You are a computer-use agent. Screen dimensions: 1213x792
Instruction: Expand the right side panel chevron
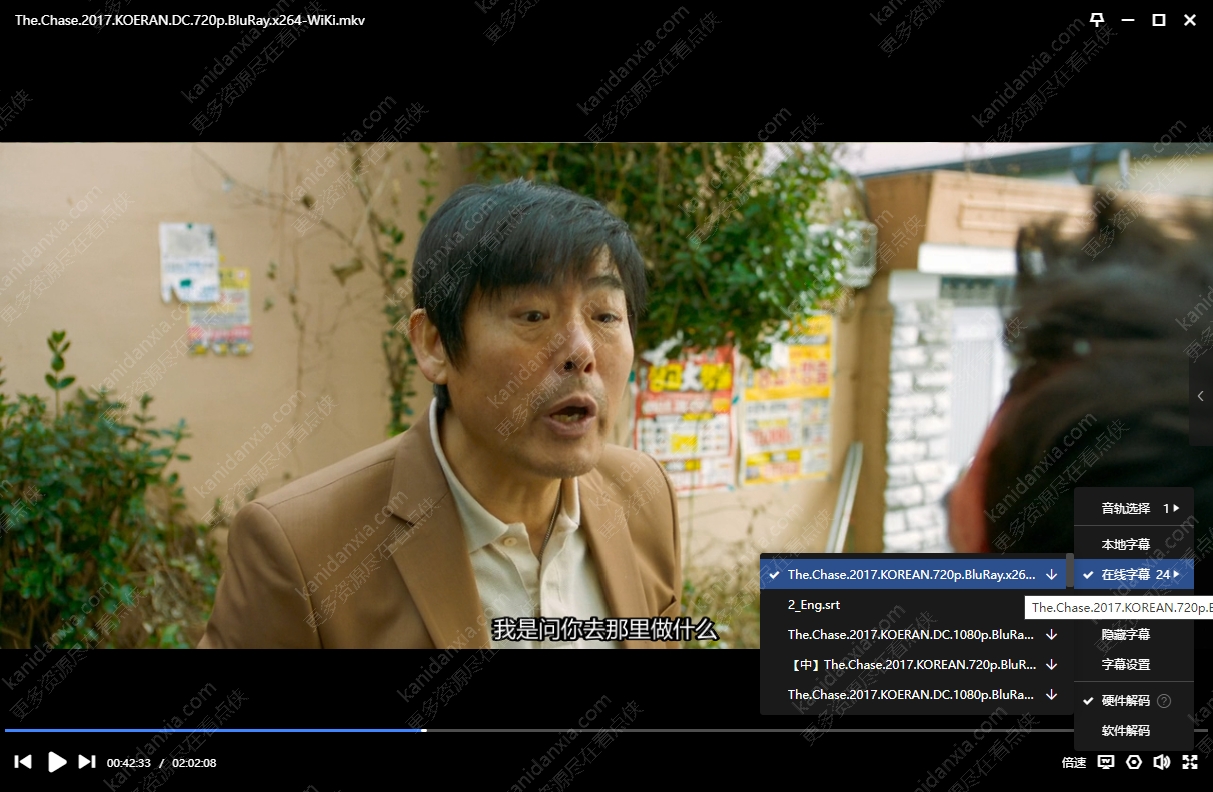(1201, 397)
